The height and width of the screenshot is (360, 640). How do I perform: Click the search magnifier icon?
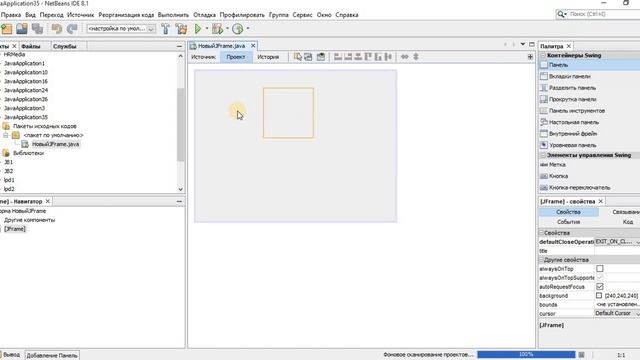(x=561, y=14)
